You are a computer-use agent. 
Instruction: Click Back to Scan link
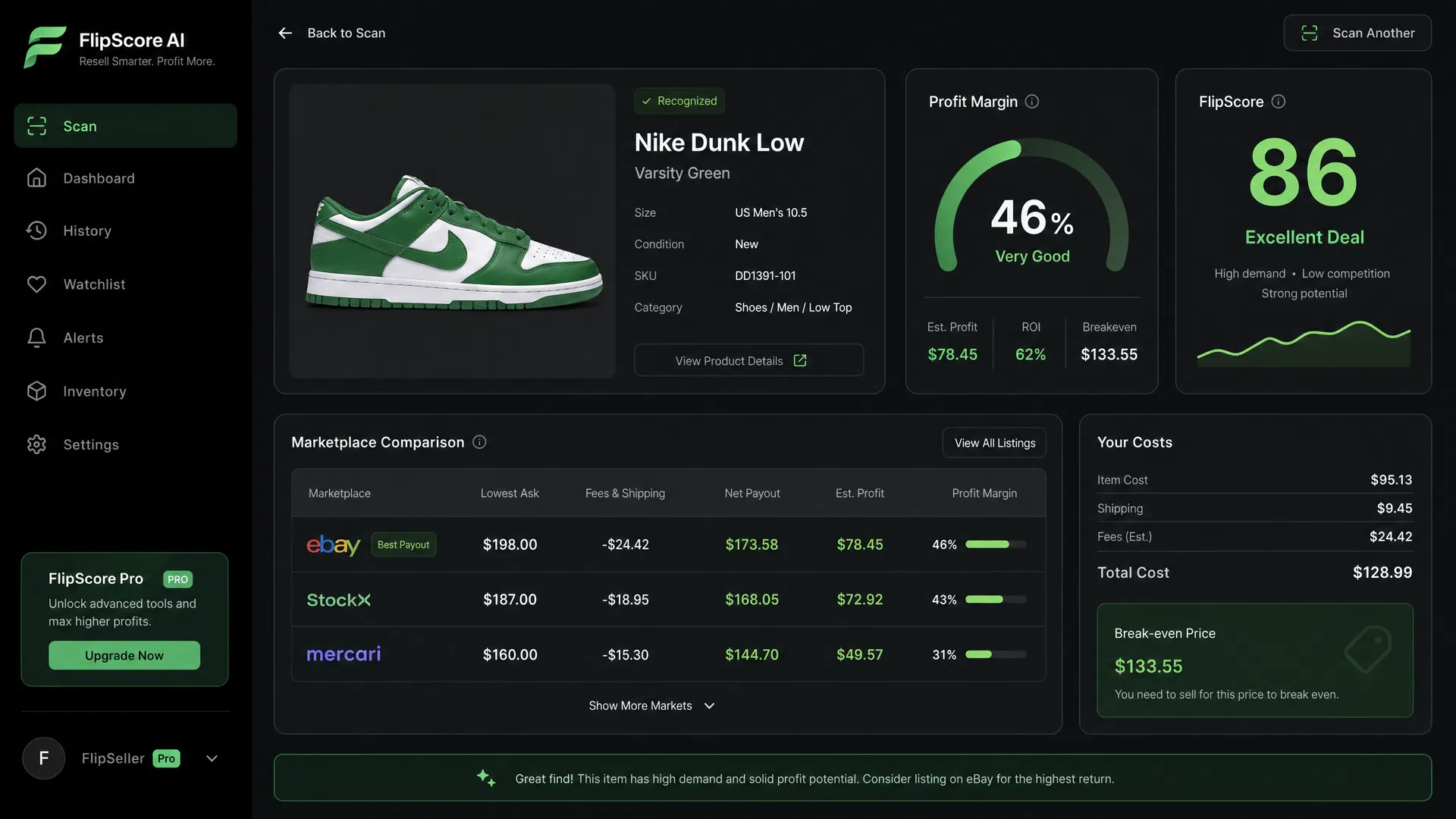[331, 33]
